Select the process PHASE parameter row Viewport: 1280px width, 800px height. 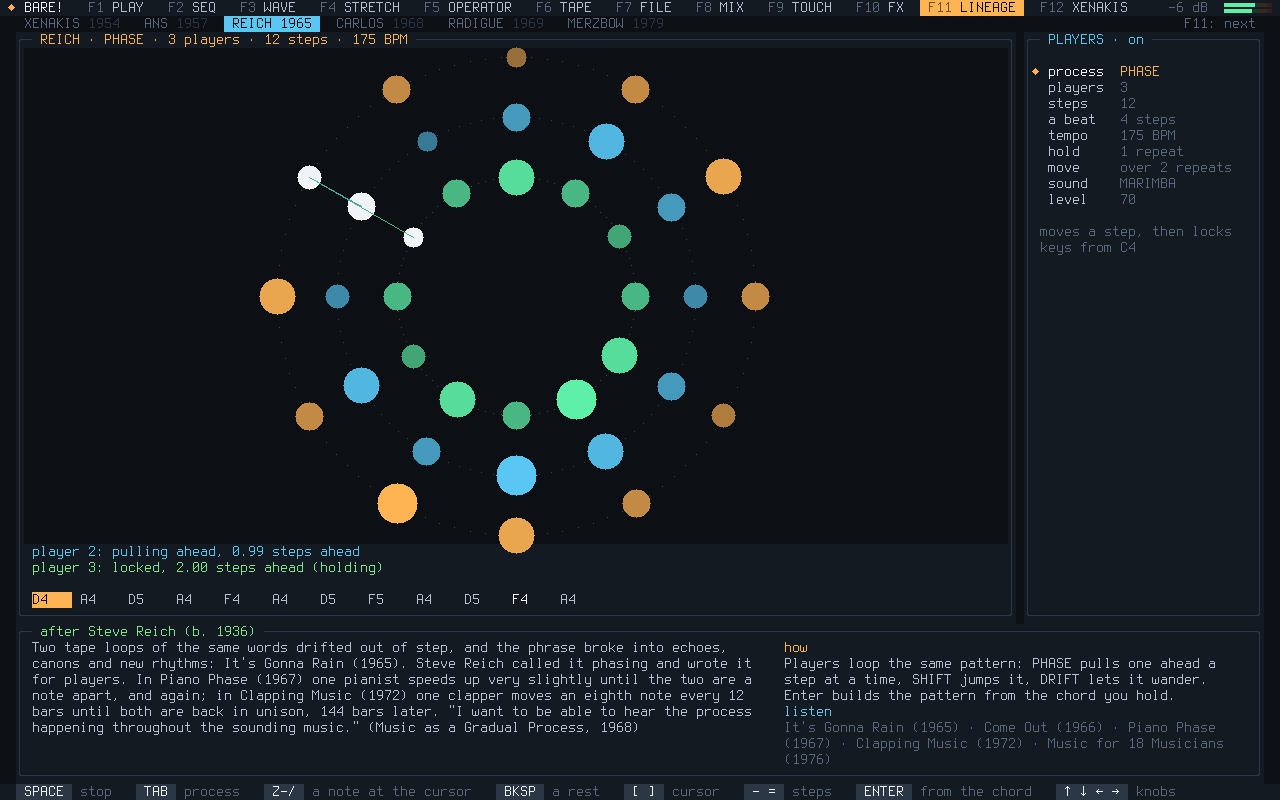(x=1144, y=72)
